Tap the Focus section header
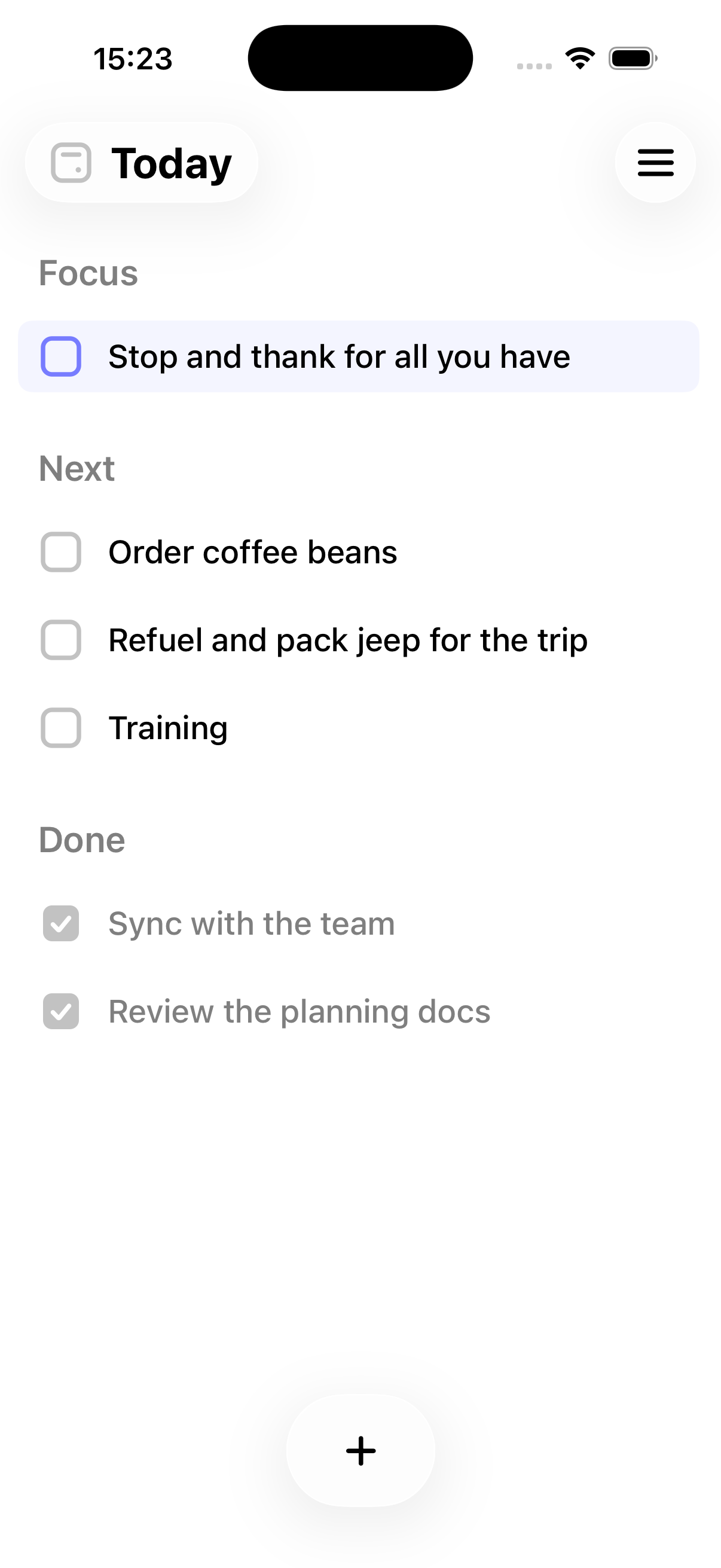The width and height of the screenshot is (721, 1568). point(88,273)
